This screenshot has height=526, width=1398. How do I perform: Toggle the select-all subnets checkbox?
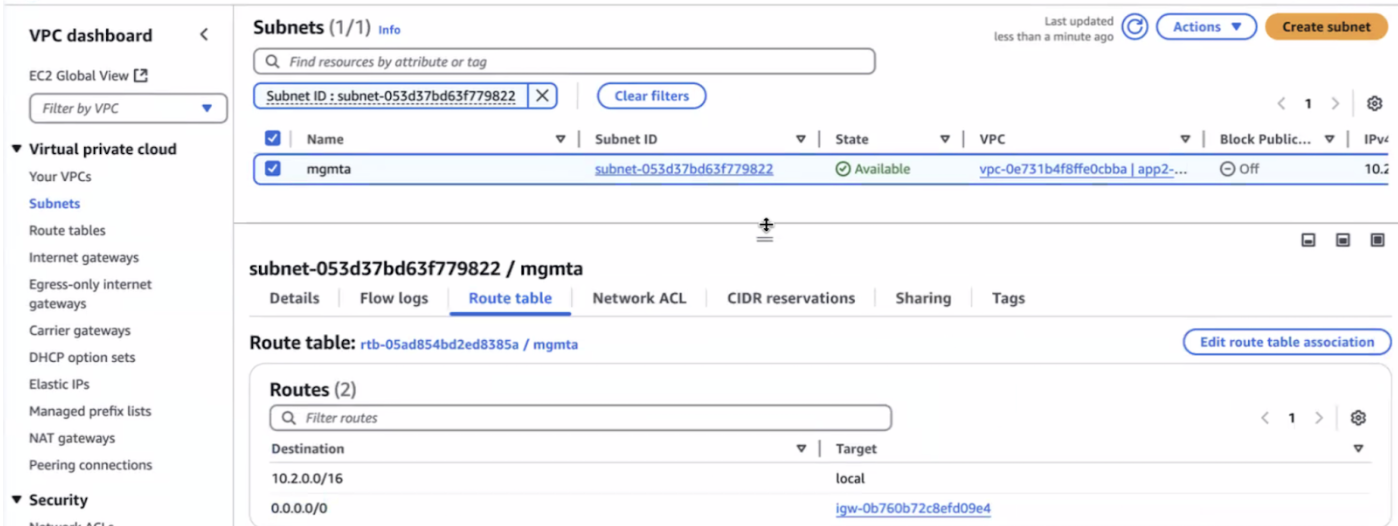pos(272,139)
